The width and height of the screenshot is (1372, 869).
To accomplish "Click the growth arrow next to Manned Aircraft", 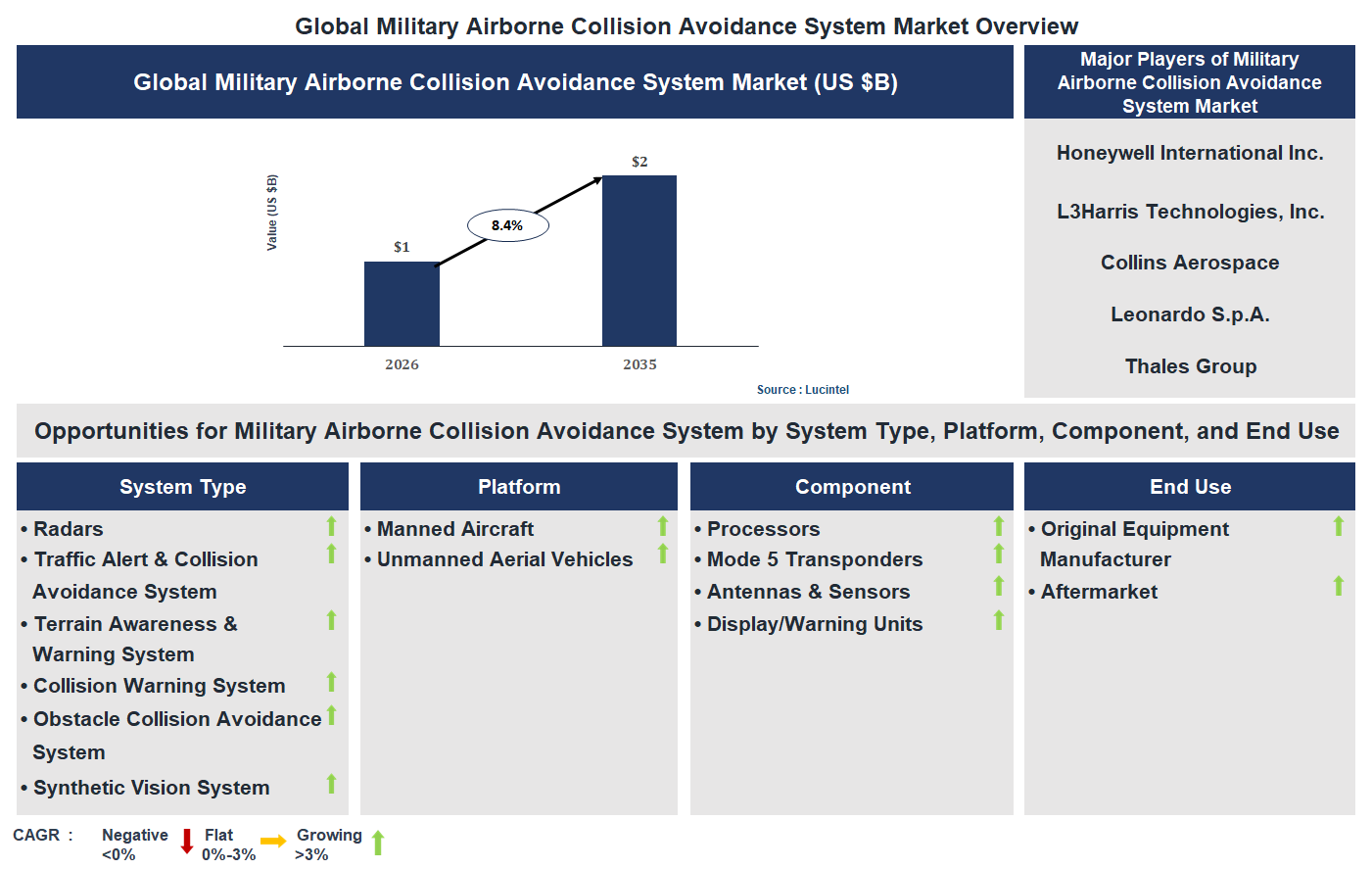I will (664, 528).
